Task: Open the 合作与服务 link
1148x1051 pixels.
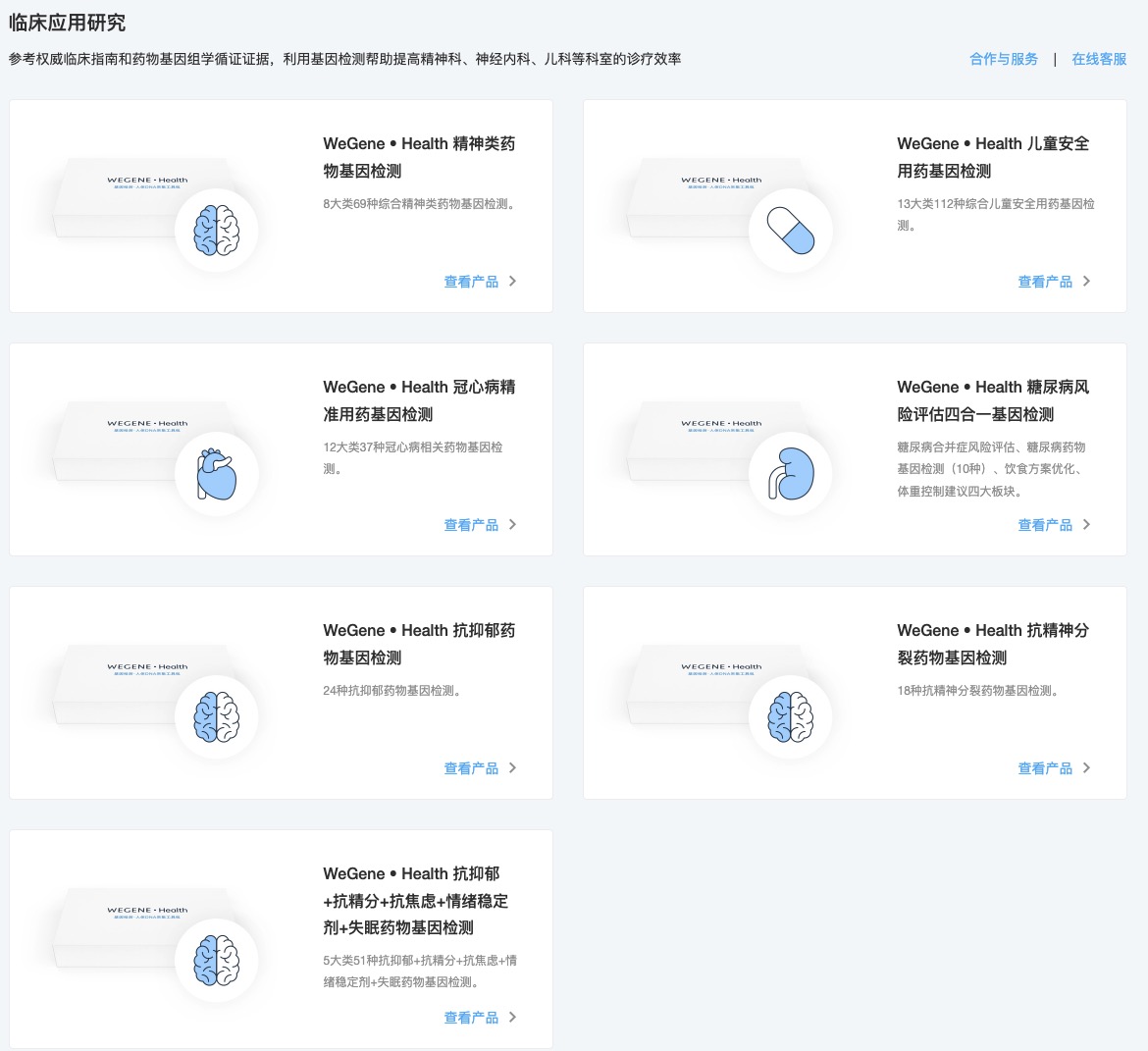Action: coord(1004,59)
